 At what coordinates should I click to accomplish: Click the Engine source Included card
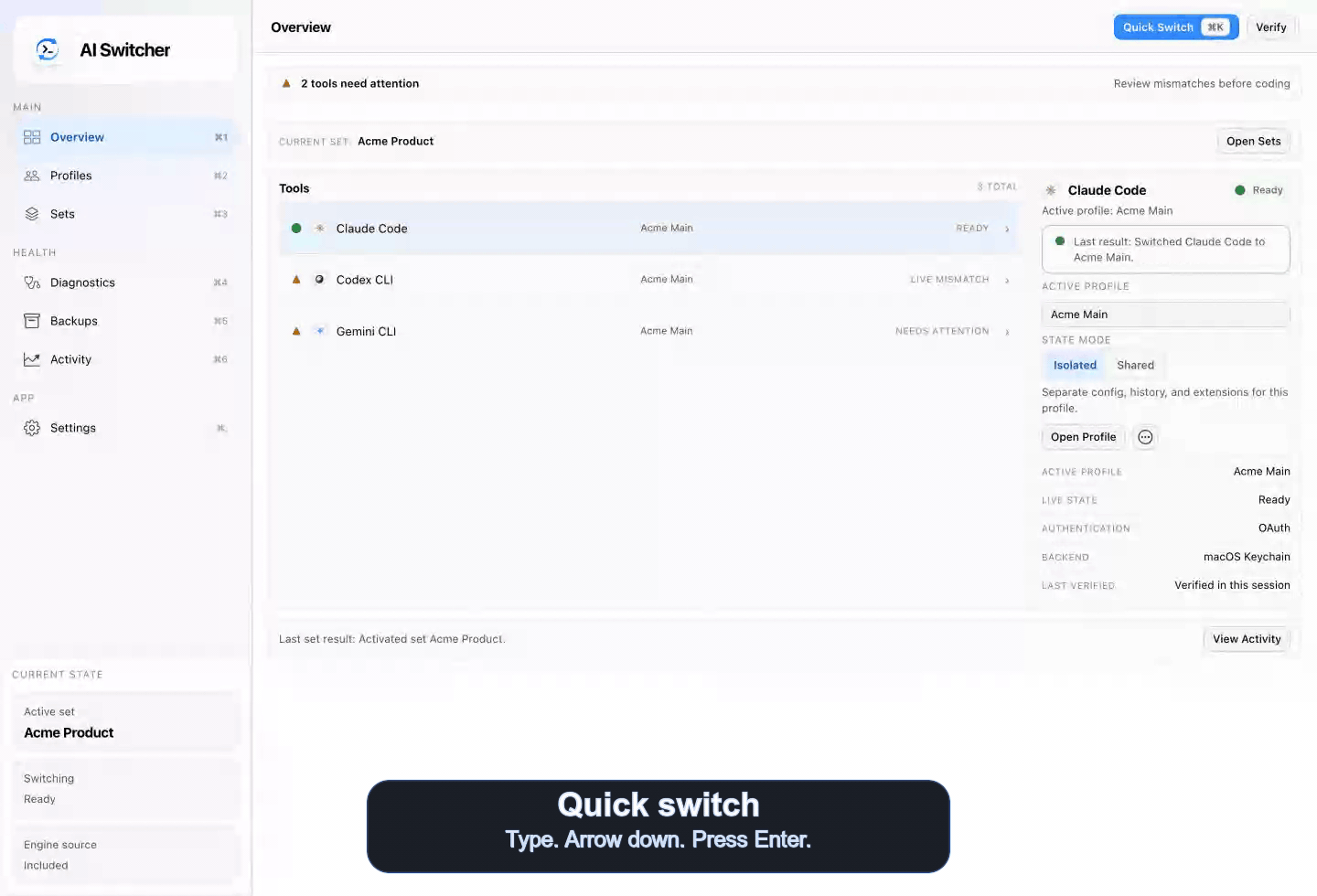coord(125,855)
